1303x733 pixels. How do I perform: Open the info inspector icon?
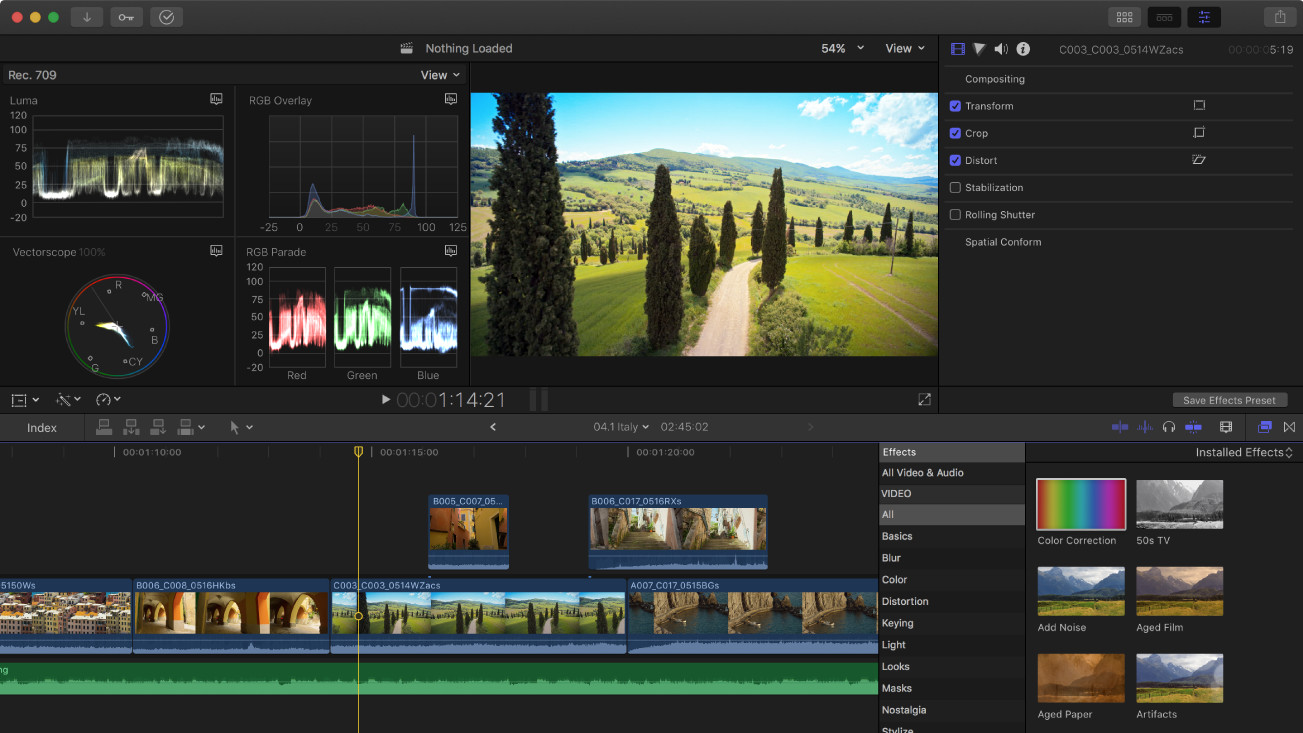point(1023,49)
